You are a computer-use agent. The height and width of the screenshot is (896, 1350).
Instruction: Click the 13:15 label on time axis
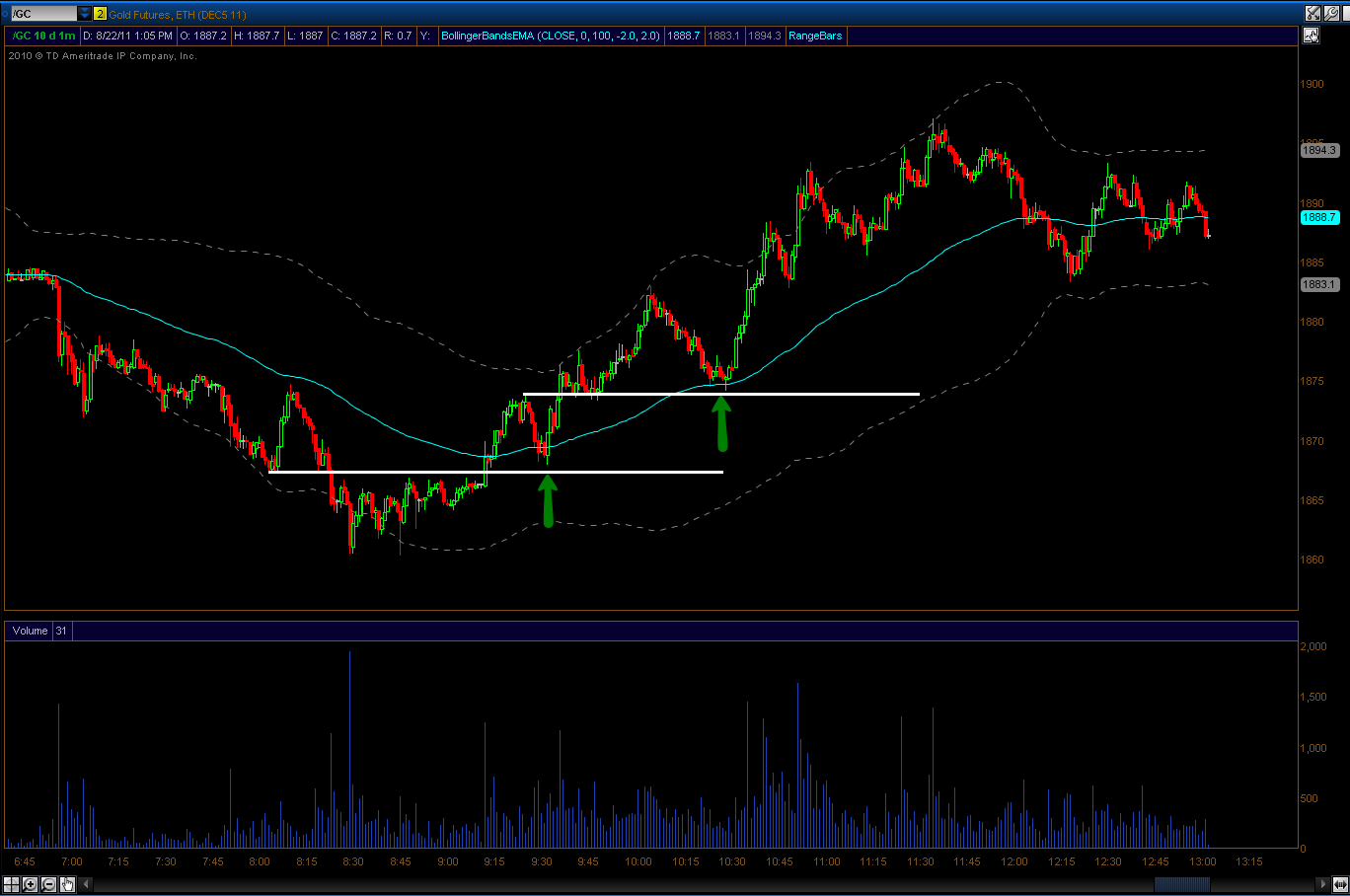pyautogui.click(x=1248, y=861)
